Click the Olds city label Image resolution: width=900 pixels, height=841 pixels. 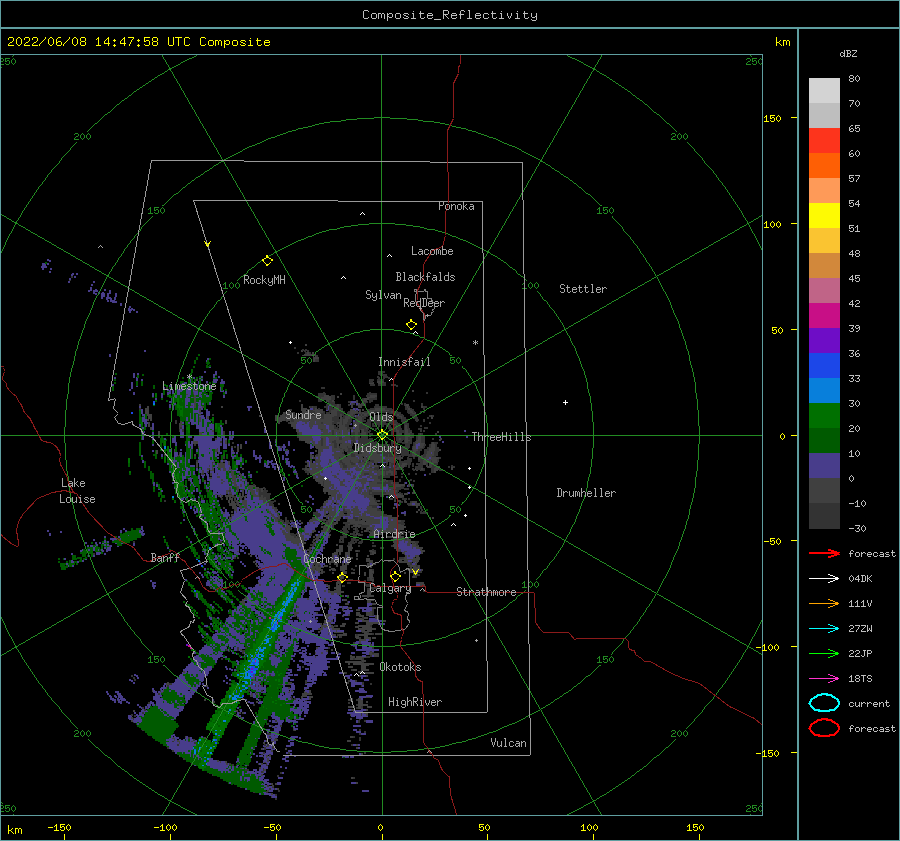click(x=381, y=417)
